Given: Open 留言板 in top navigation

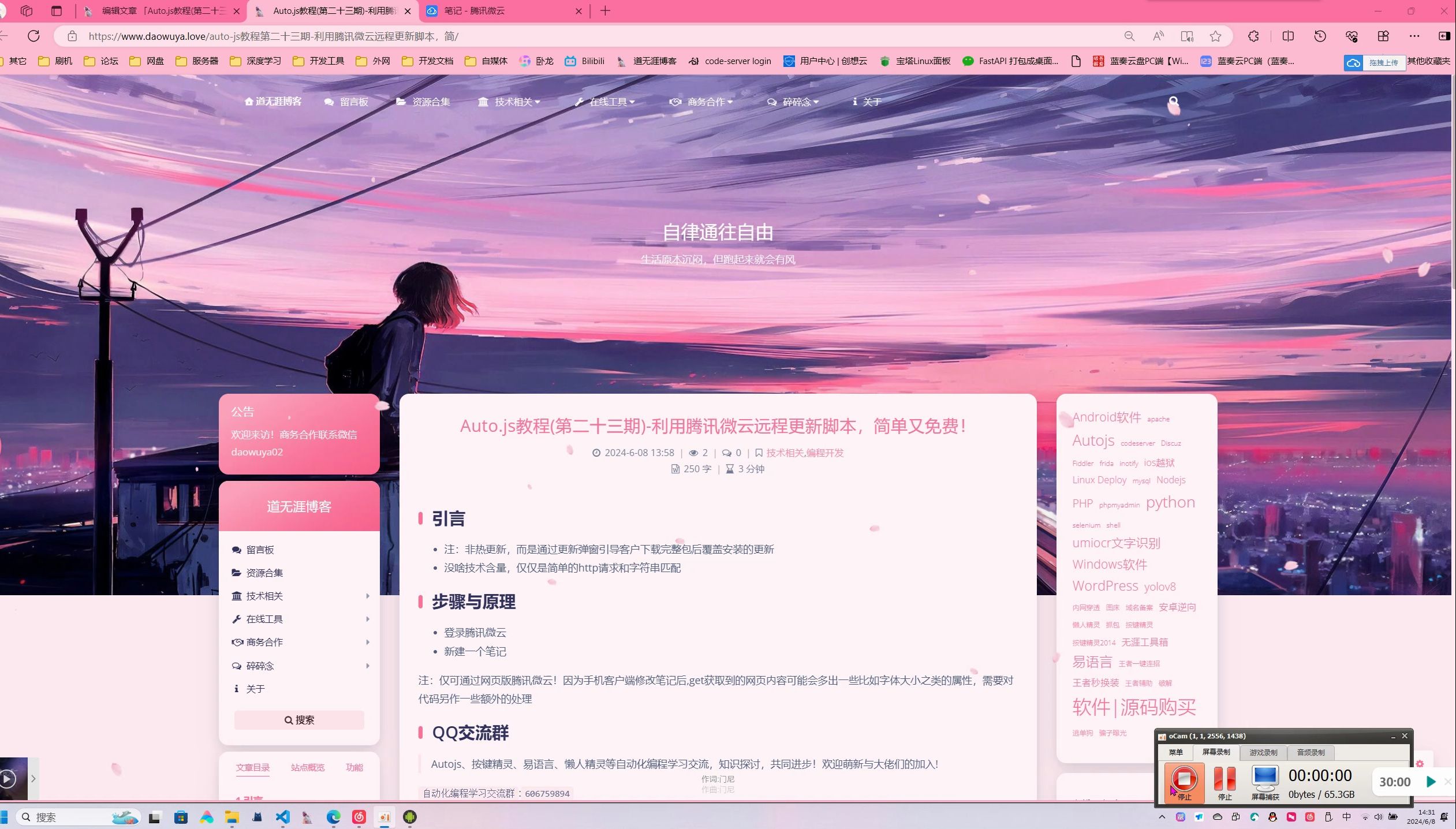Looking at the screenshot, I should [346, 102].
